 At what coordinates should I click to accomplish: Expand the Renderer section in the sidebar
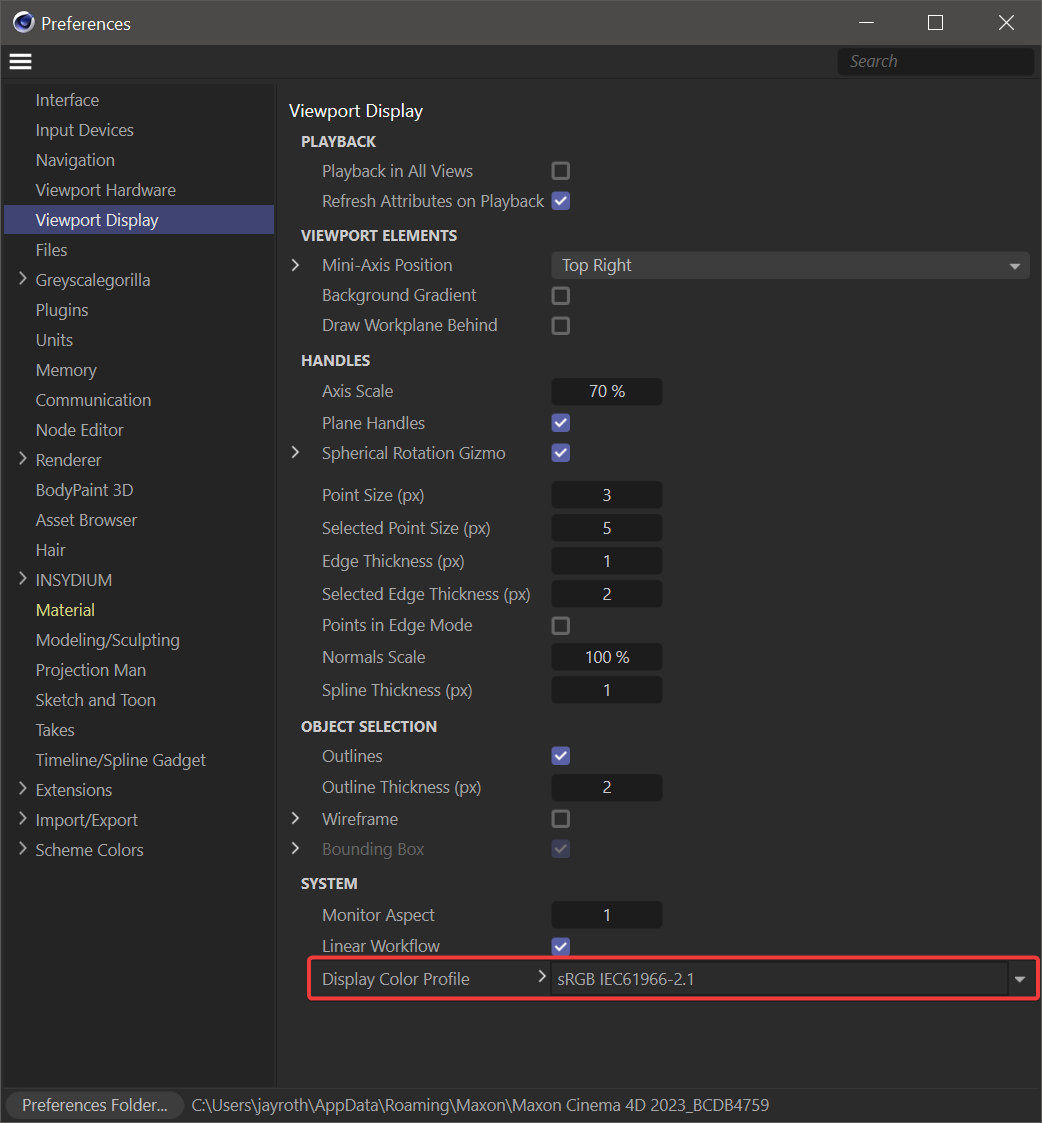(22, 459)
